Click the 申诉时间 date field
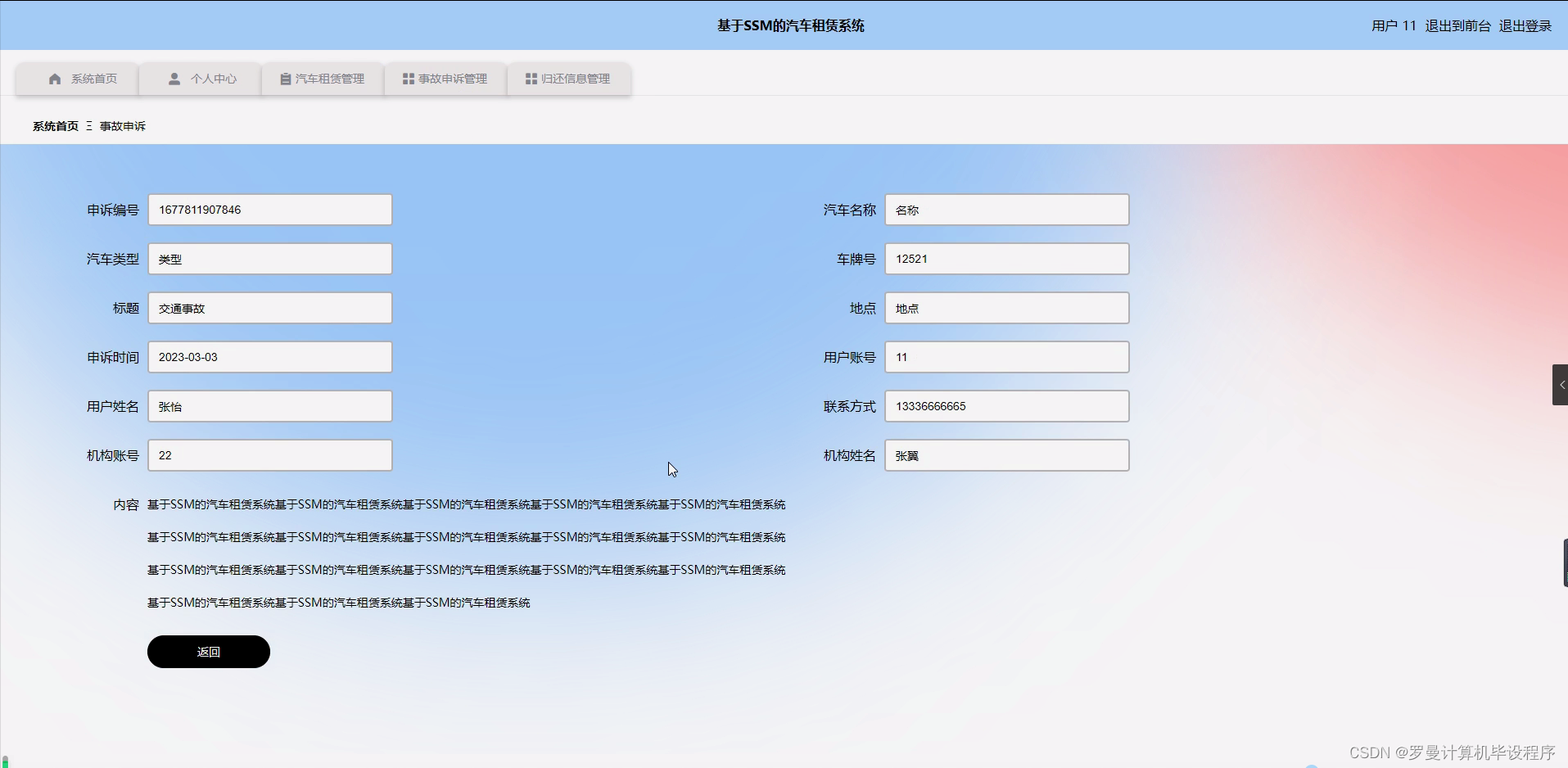The width and height of the screenshot is (1568, 768). (x=269, y=357)
